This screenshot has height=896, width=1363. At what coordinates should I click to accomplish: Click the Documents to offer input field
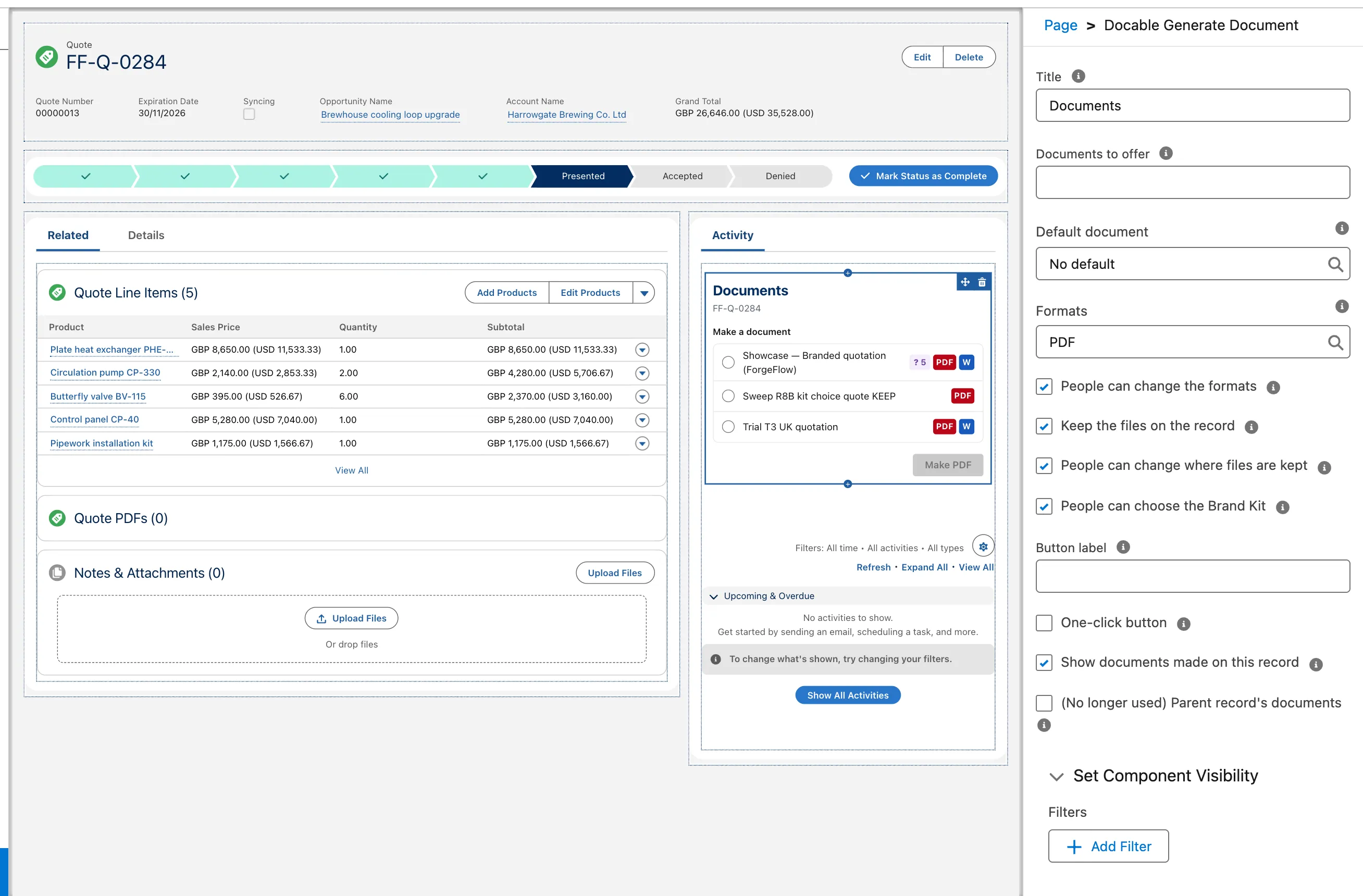click(x=1192, y=182)
